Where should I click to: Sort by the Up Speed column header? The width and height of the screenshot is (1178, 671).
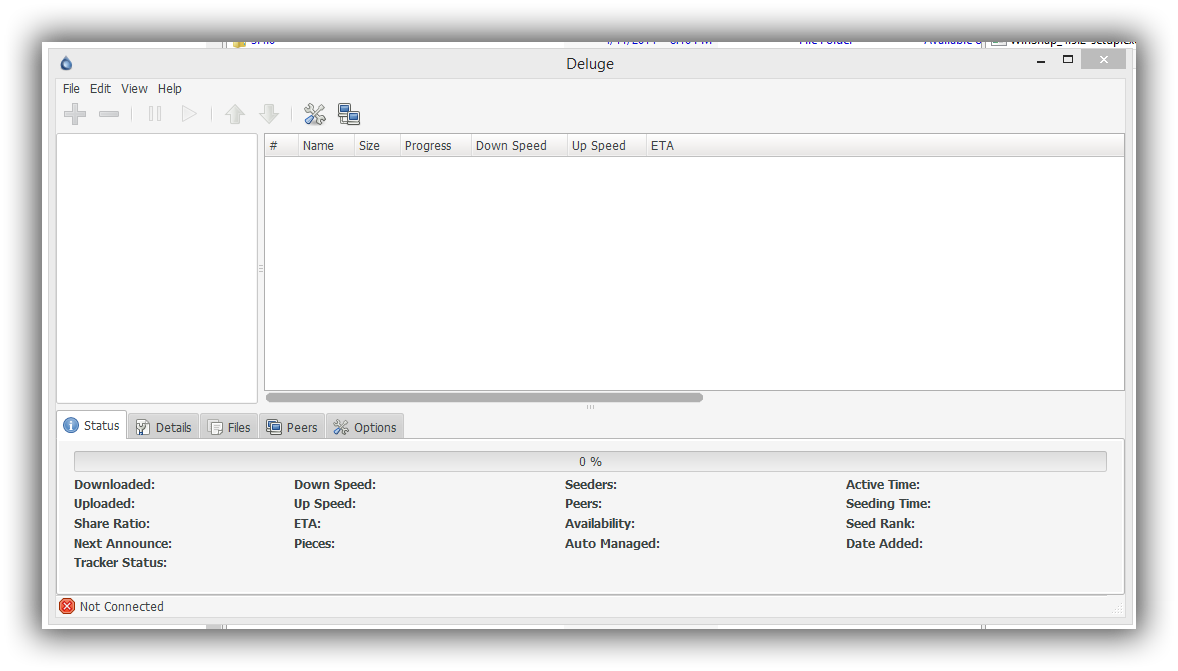click(607, 146)
